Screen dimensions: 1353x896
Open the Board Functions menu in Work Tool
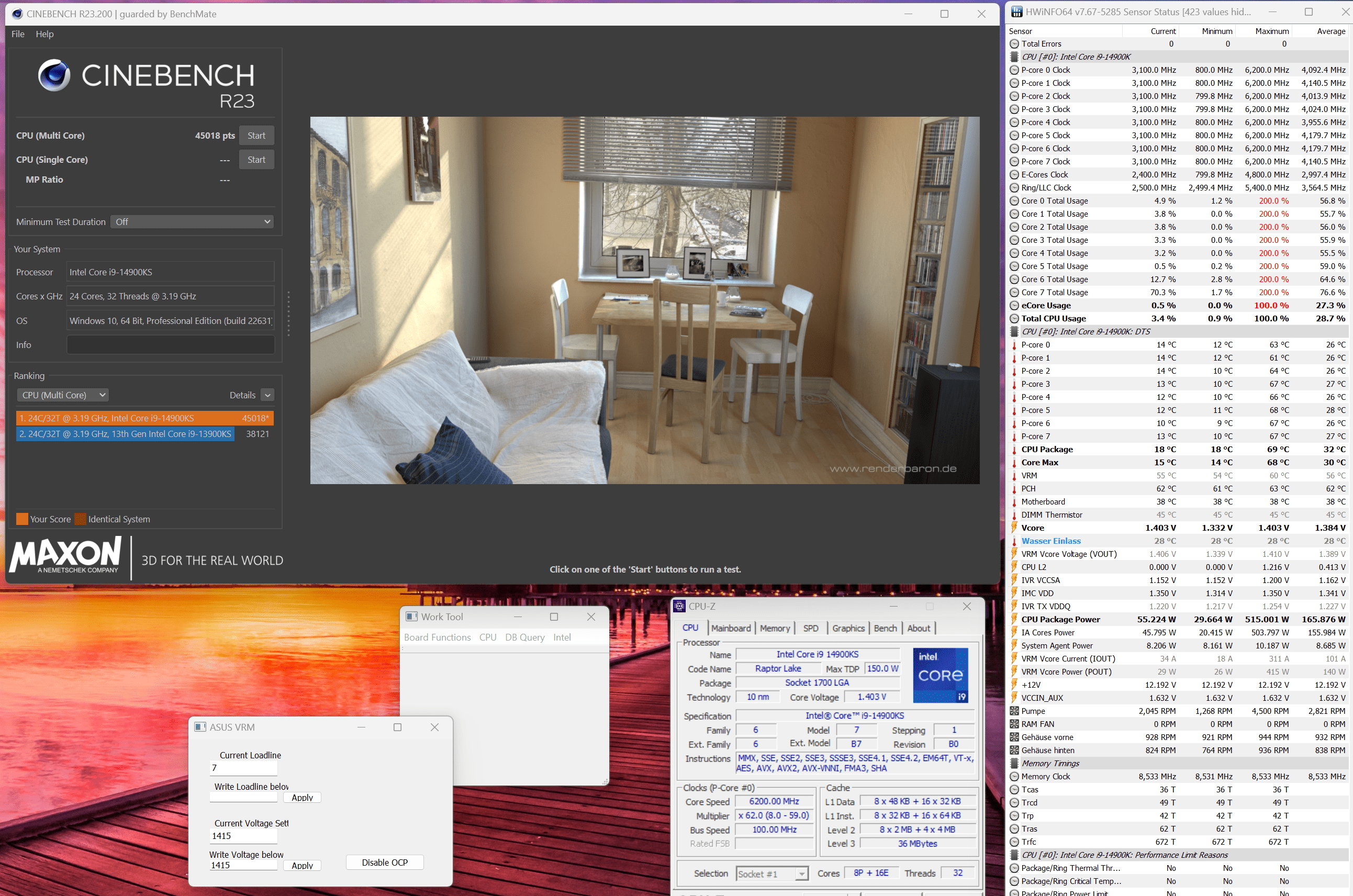(x=437, y=637)
